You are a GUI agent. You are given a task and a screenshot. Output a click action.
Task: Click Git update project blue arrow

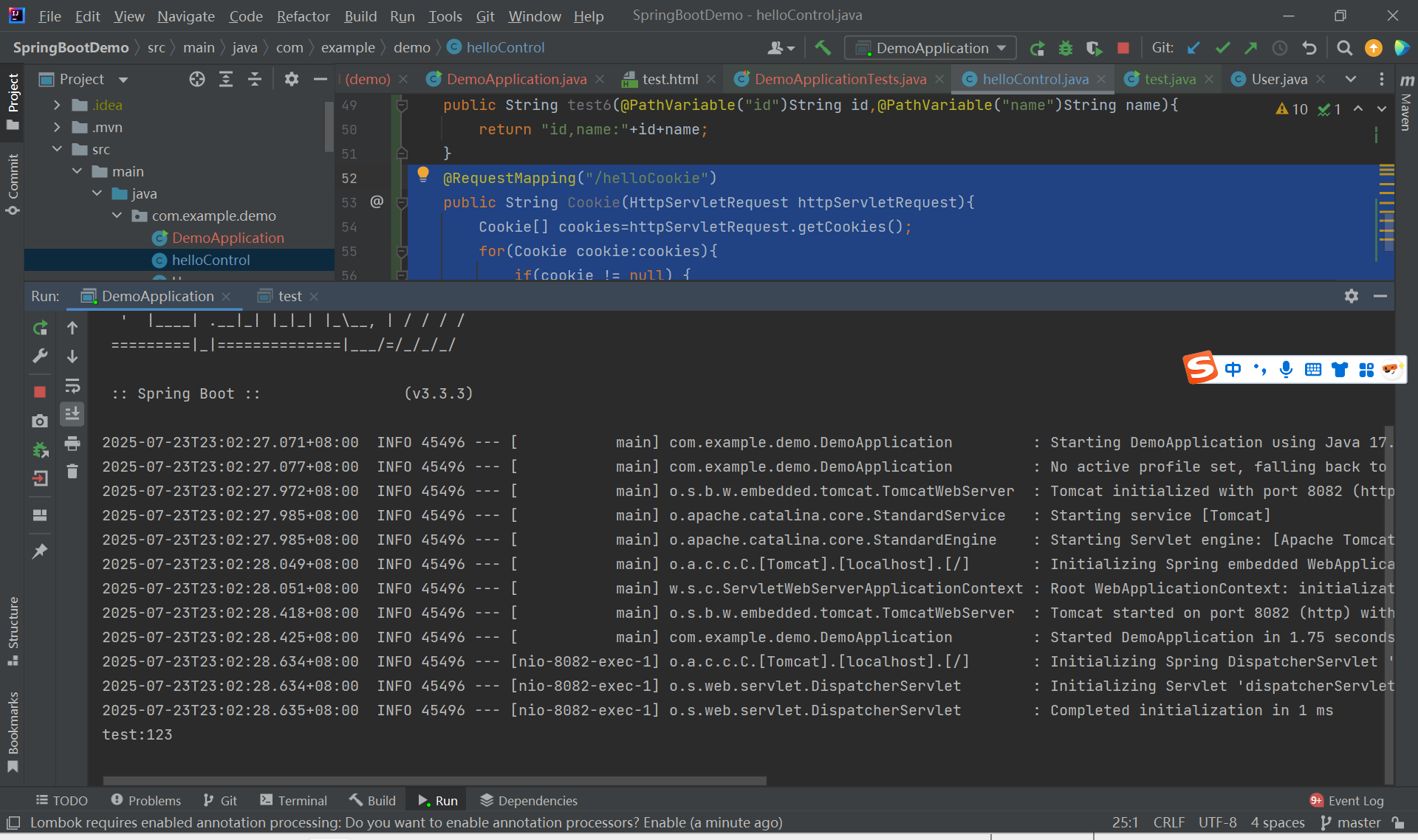coord(1193,48)
